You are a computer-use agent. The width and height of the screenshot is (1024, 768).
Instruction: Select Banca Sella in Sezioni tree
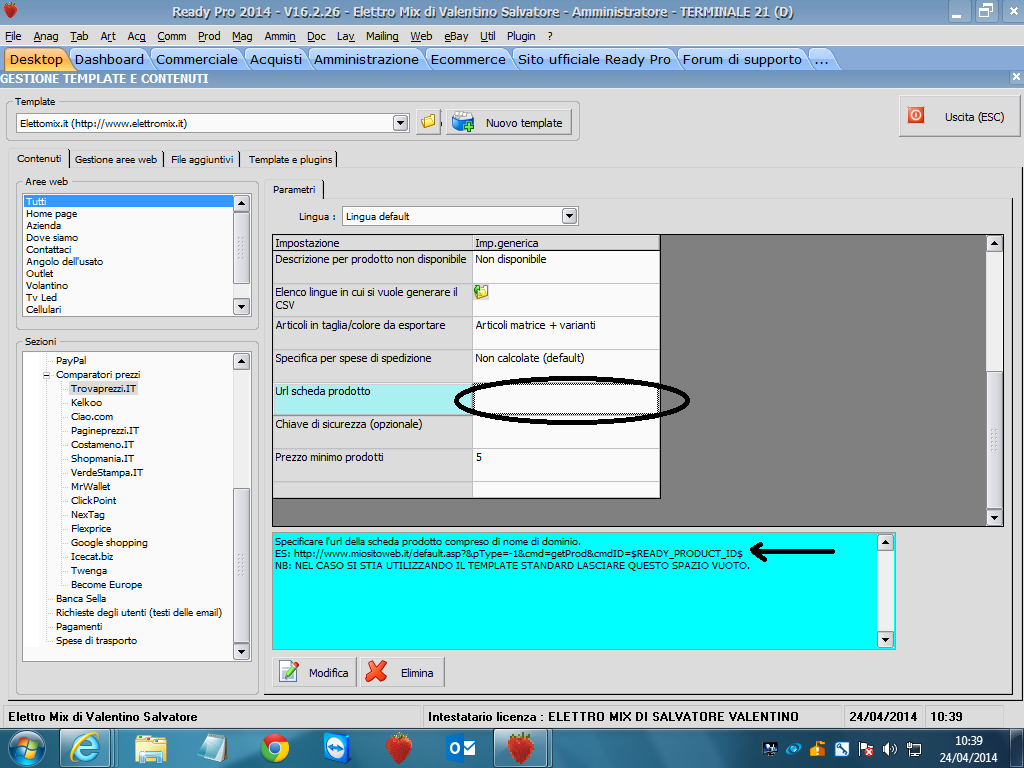click(80, 598)
